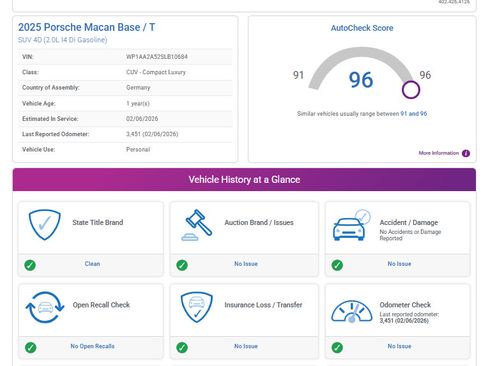488x366 pixels.
Task: Click the AutoCheck score gauge marker circle
Action: (411, 90)
